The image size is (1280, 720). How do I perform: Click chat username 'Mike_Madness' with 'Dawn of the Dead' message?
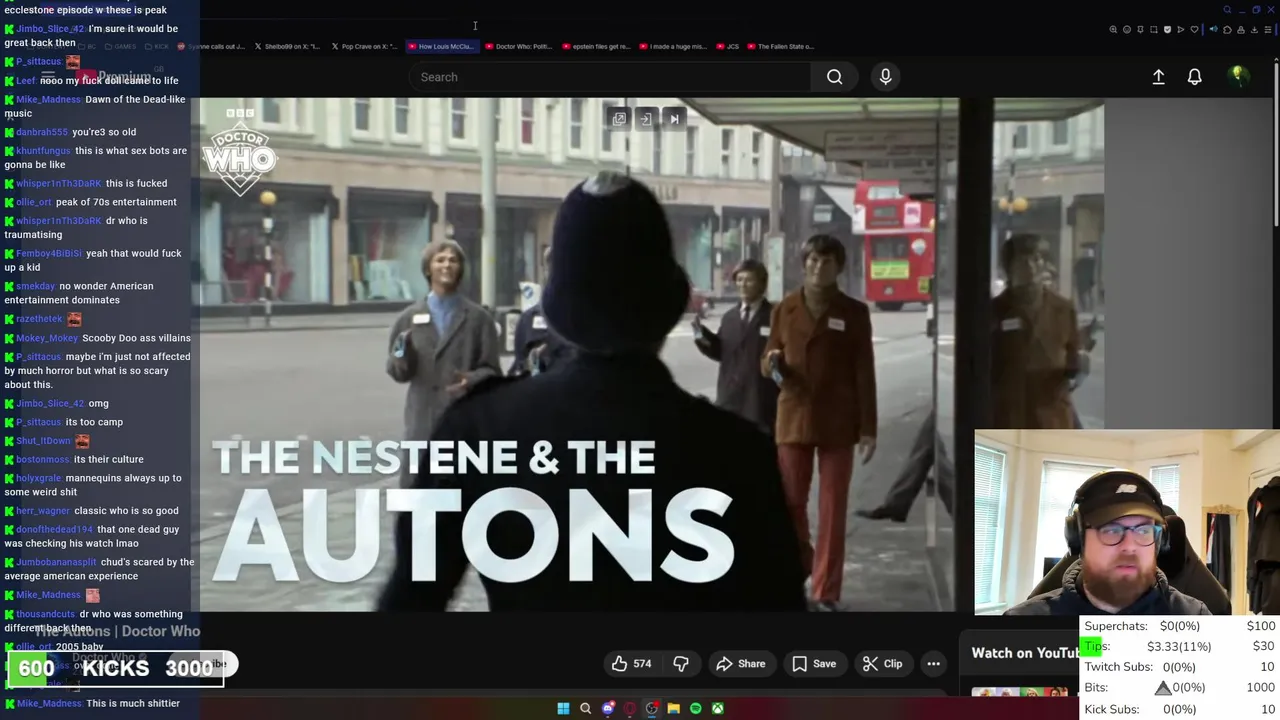[48, 100]
